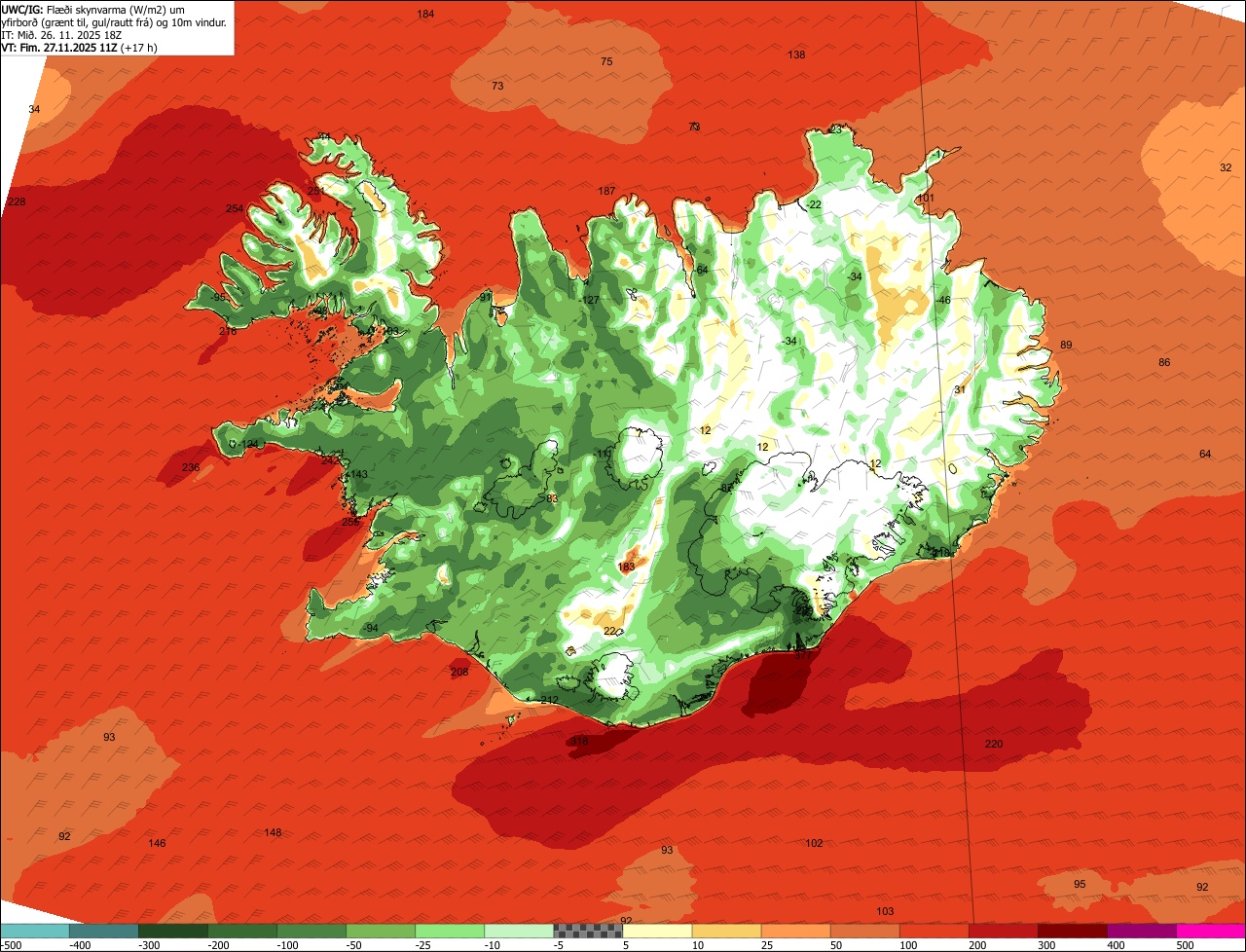Screen dimensions: 1246x952
Task: Click the 'VT: Fim. 27.11.2025 11Z (+17 h)' line
Action: [x=80, y=48]
